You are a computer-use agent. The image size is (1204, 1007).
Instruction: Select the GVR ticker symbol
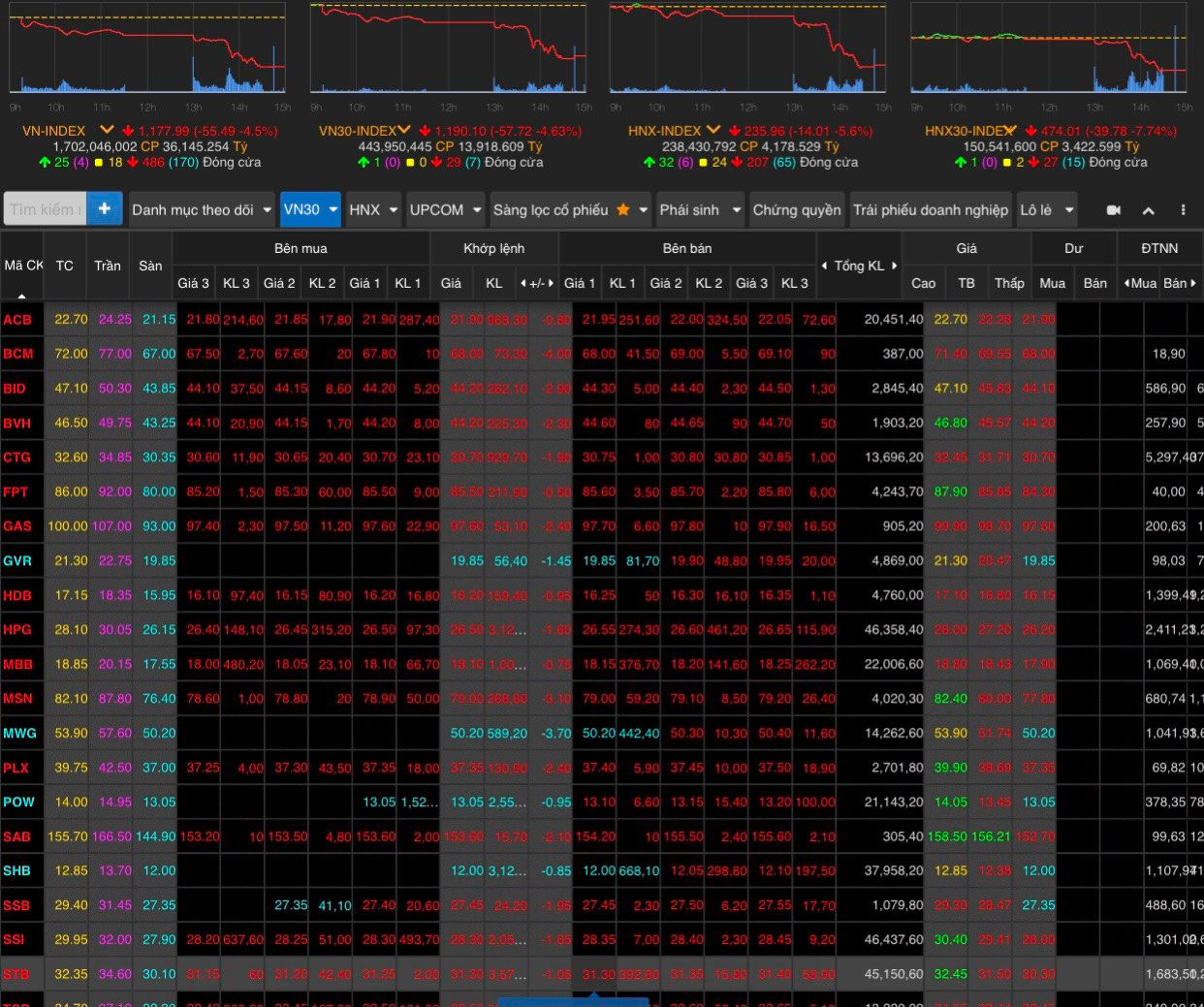pyautogui.click(x=17, y=561)
